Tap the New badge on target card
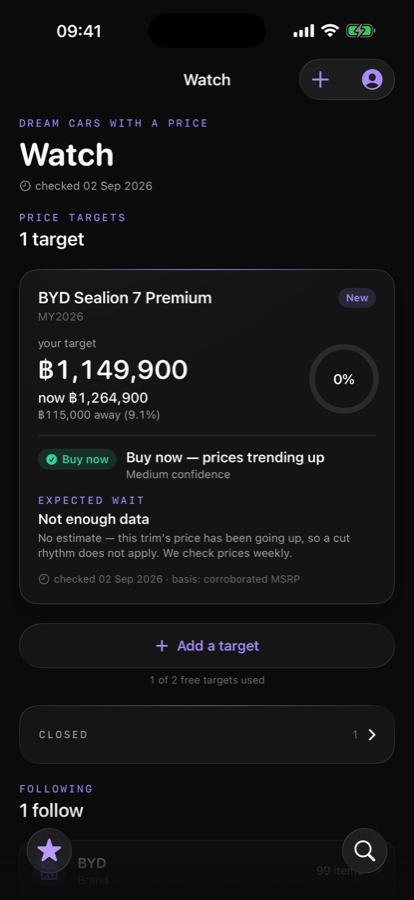Image resolution: width=414 pixels, height=900 pixels. pyautogui.click(x=357, y=298)
